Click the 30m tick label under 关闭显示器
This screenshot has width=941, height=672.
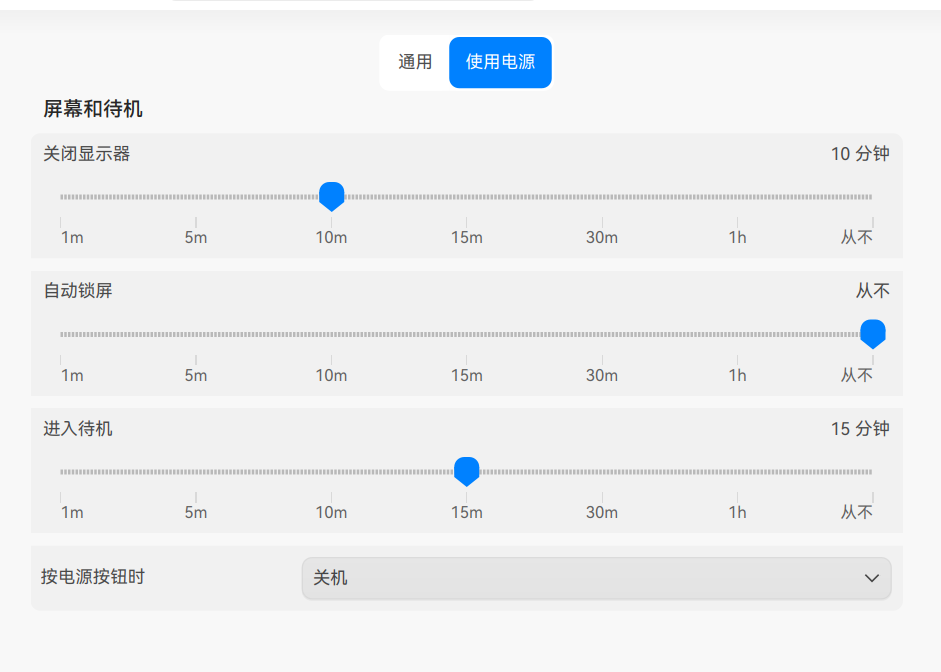click(602, 238)
